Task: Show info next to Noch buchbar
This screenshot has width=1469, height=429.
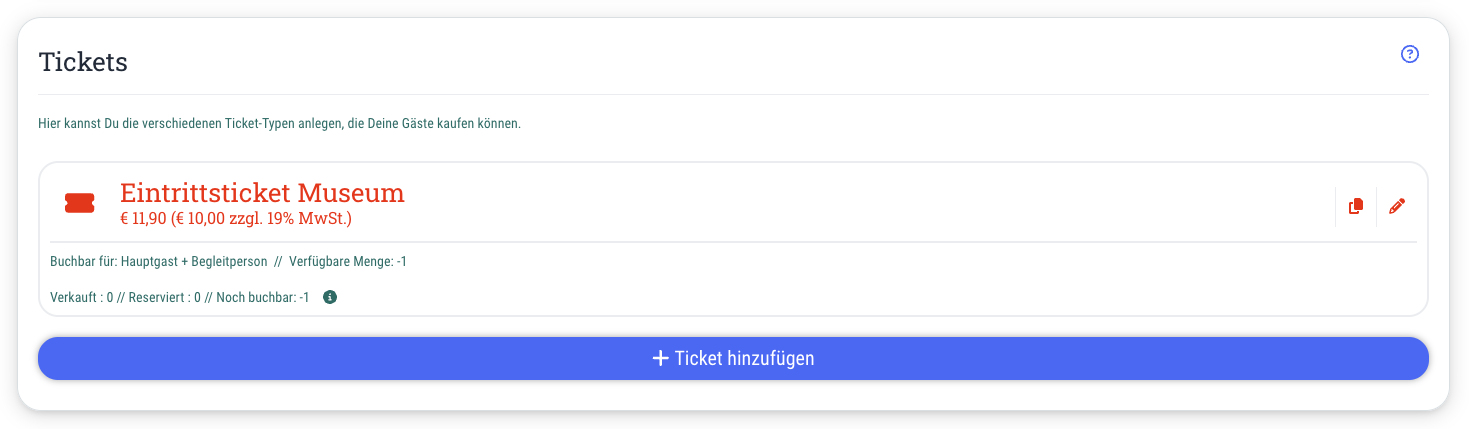Action: click(331, 297)
